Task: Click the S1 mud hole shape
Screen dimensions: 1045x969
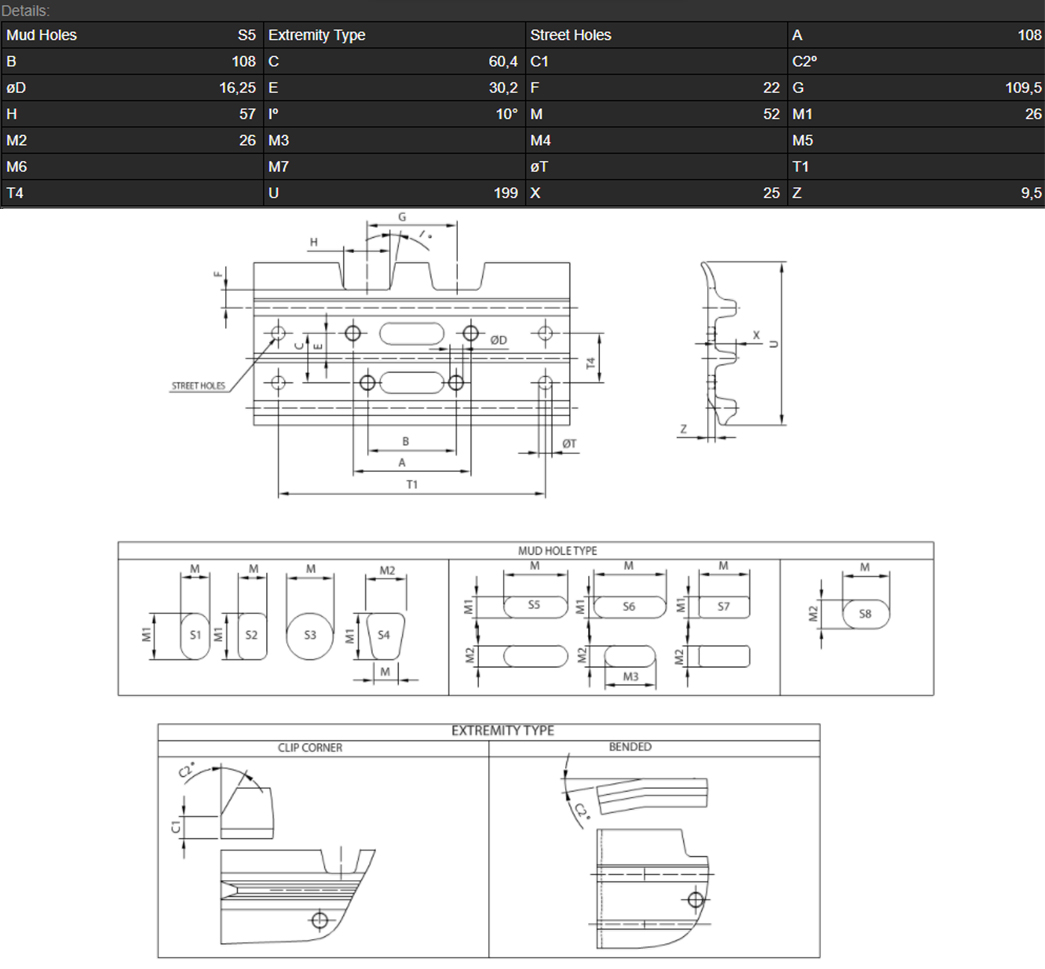Action: (x=195, y=635)
